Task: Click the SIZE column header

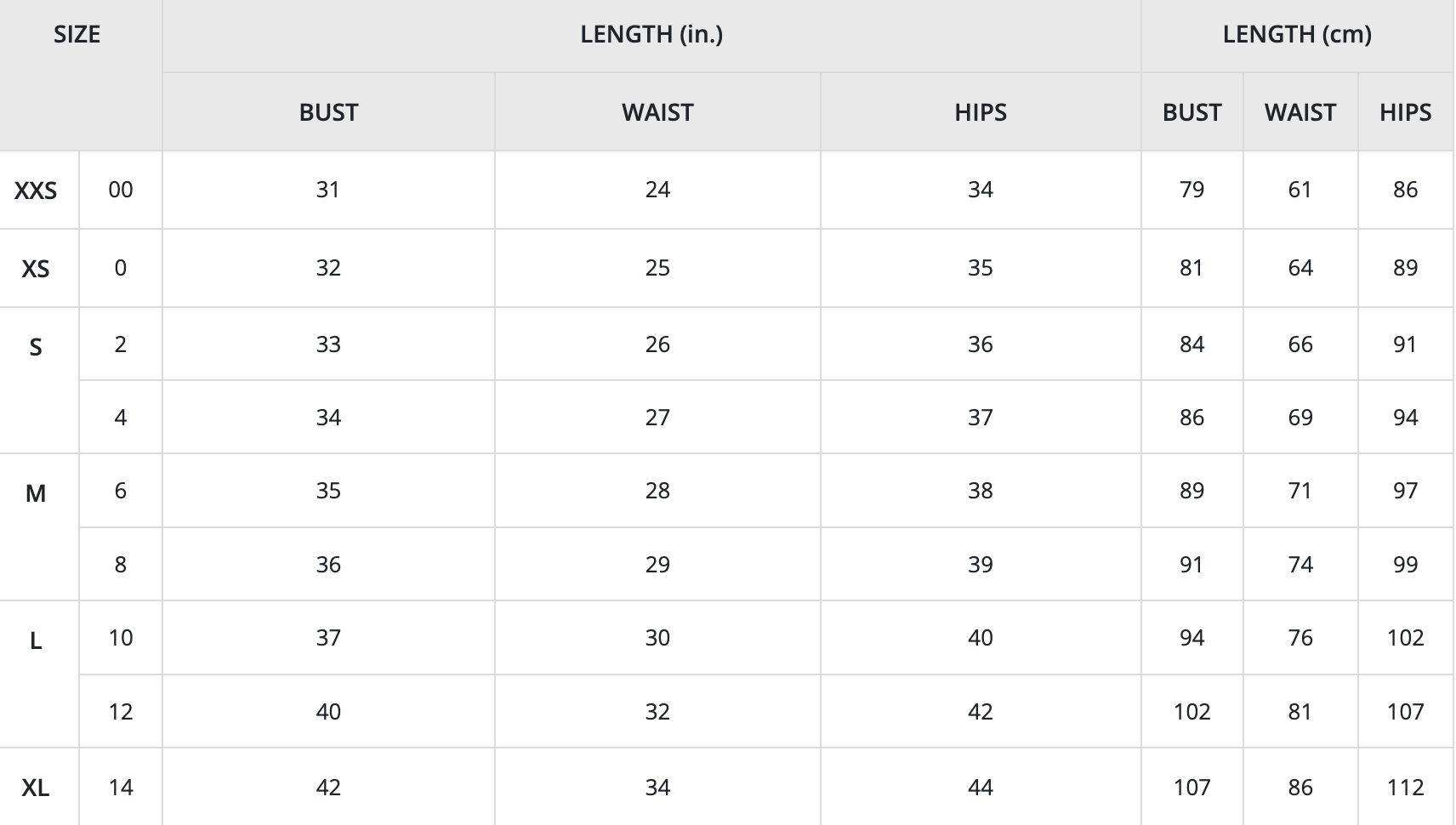Action: (x=77, y=35)
